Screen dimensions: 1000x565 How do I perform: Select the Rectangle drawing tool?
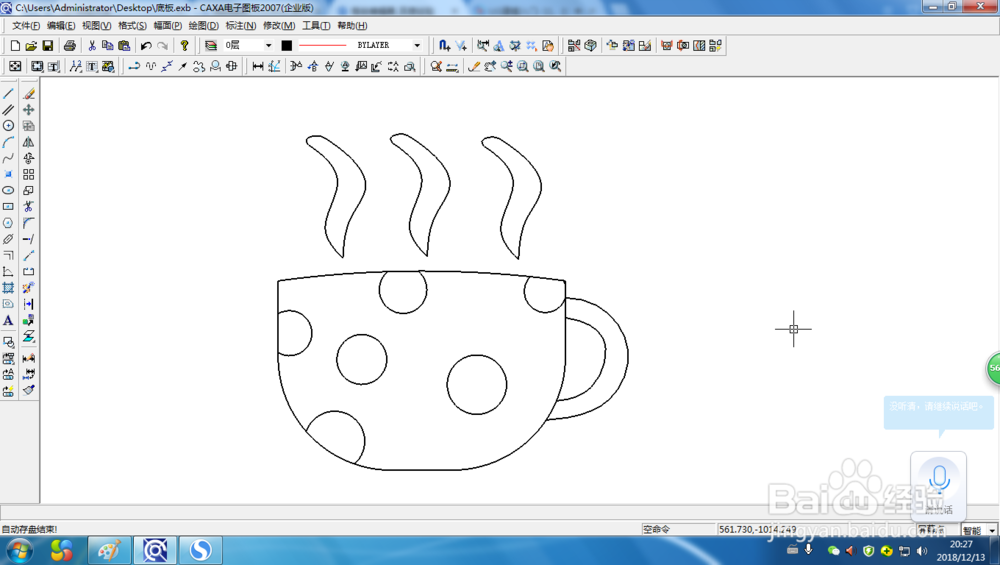pyautogui.click(x=8, y=207)
